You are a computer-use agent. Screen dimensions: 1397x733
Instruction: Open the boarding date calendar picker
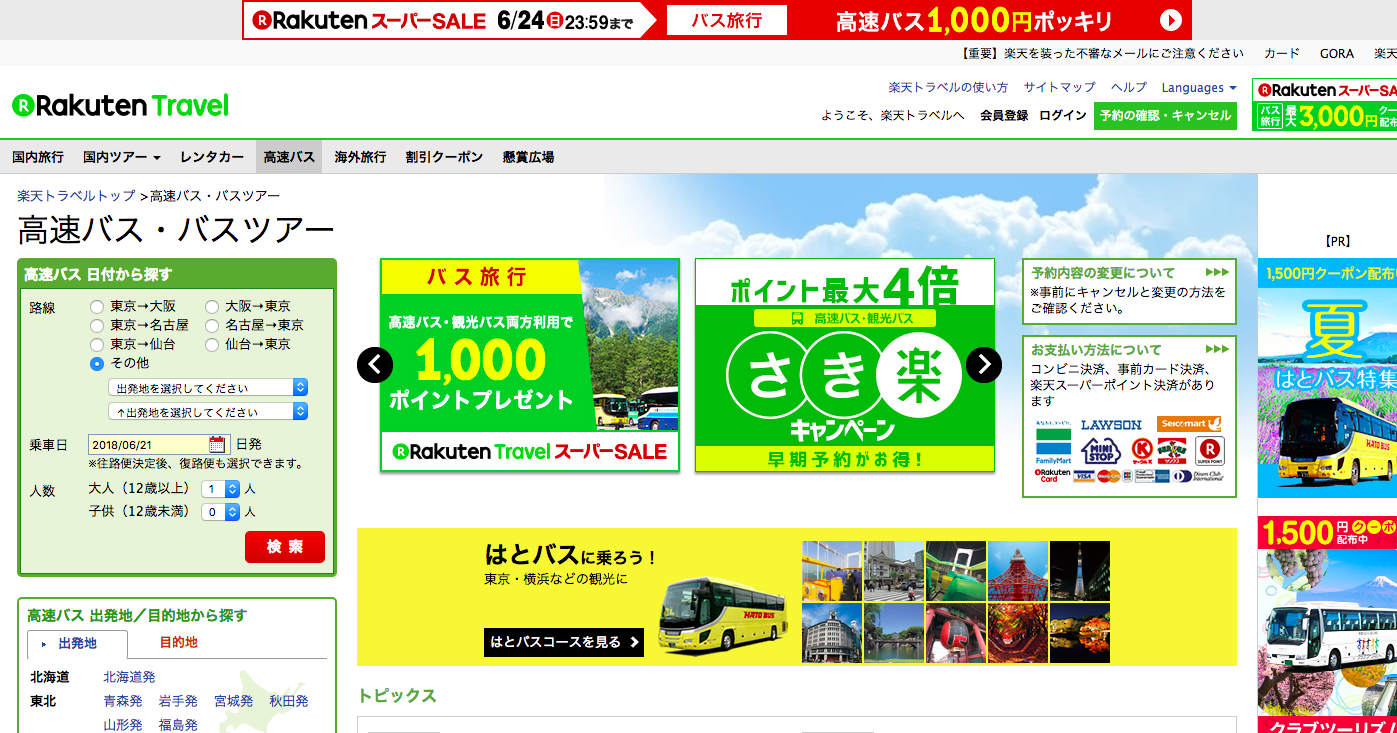pos(217,444)
